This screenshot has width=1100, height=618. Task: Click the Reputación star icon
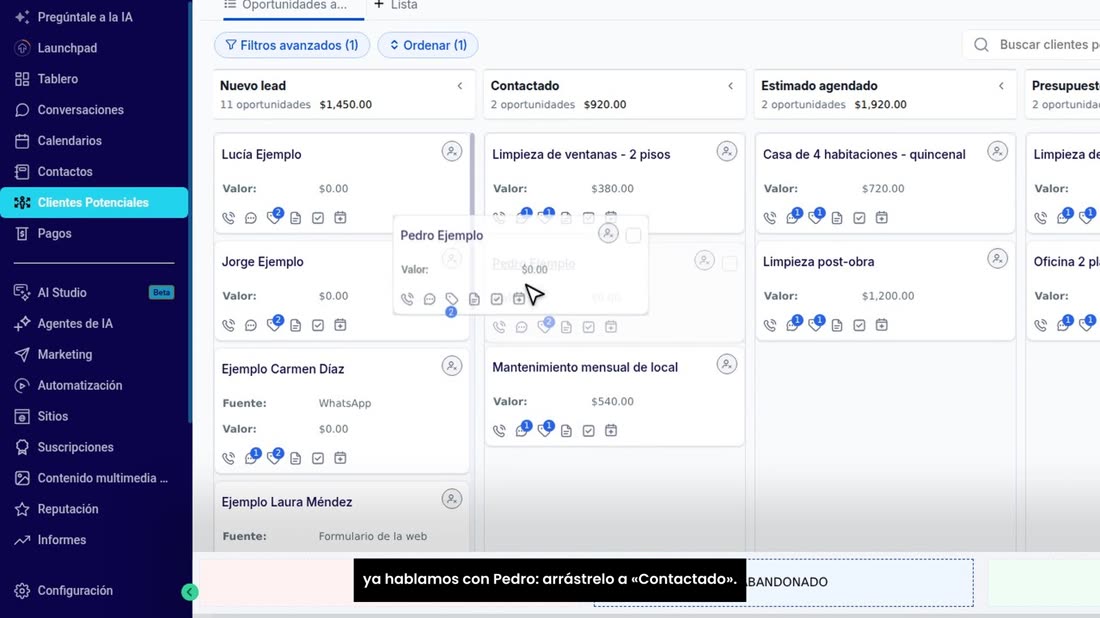(22, 509)
